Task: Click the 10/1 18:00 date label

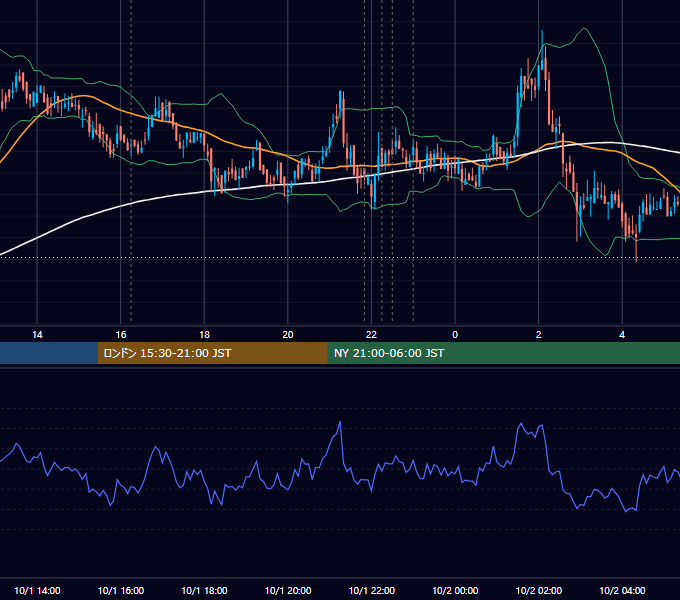Action: point(204,590)
